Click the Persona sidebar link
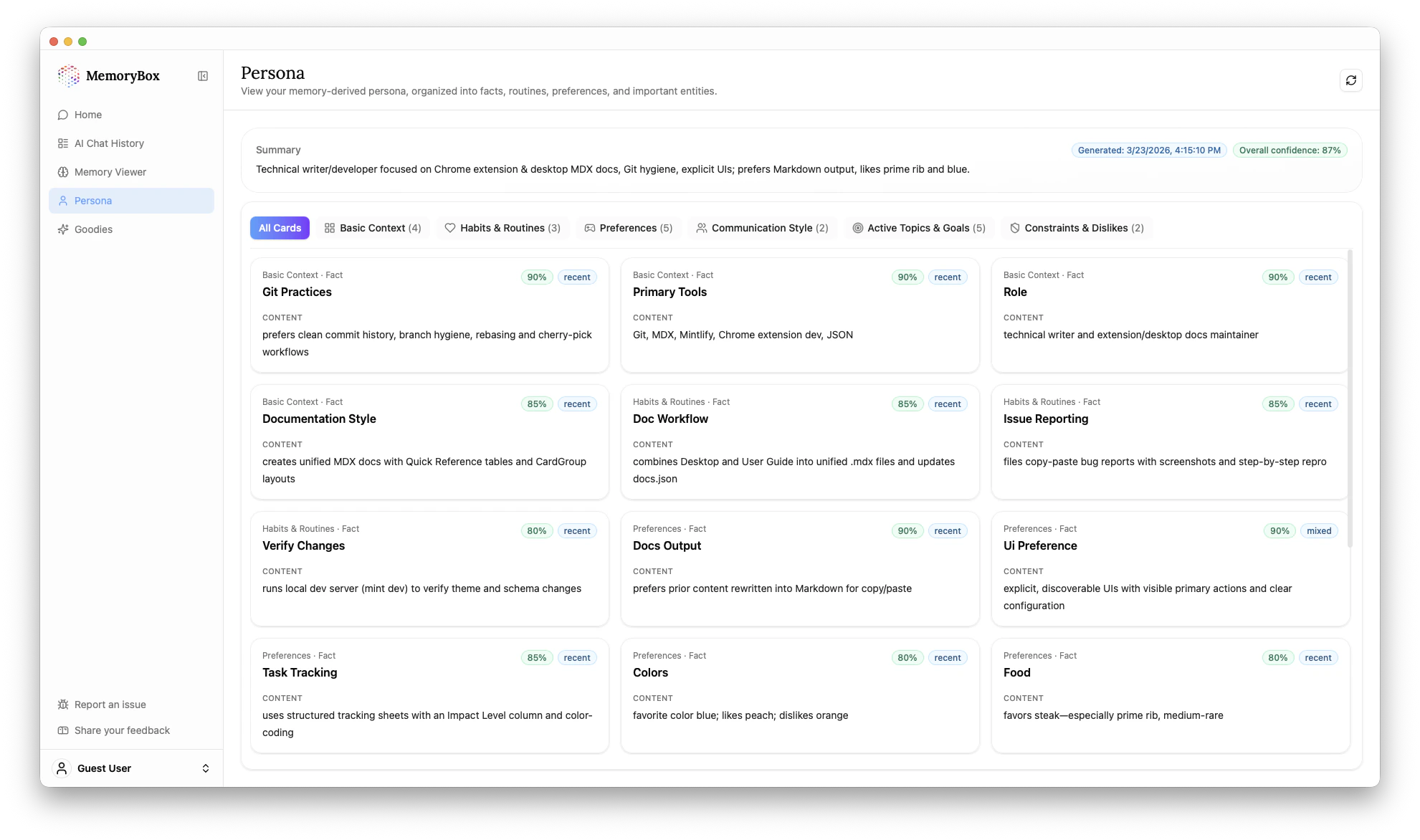 131,201
